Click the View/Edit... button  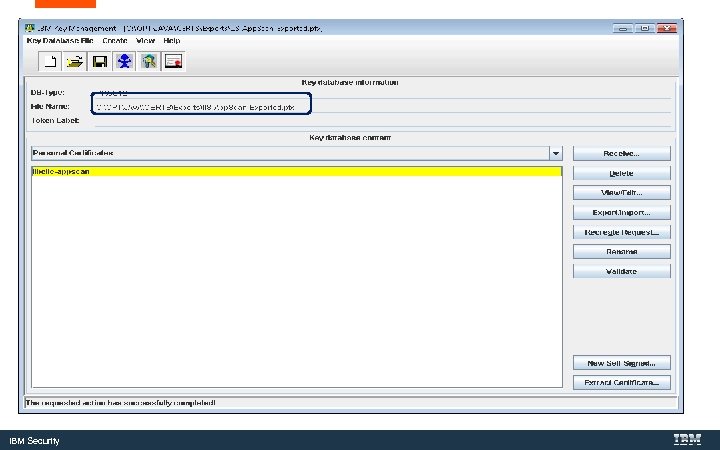point(621,192)
